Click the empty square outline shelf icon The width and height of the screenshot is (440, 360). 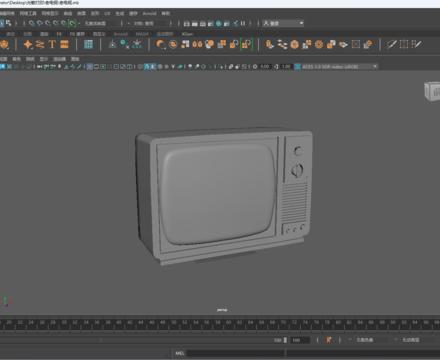356,44
